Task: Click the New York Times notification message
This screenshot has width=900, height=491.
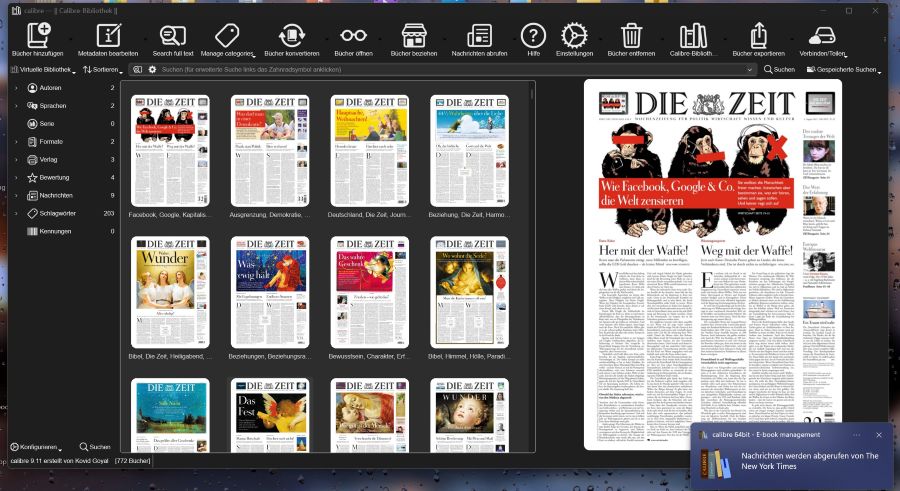Action: [x=809, y=461]
